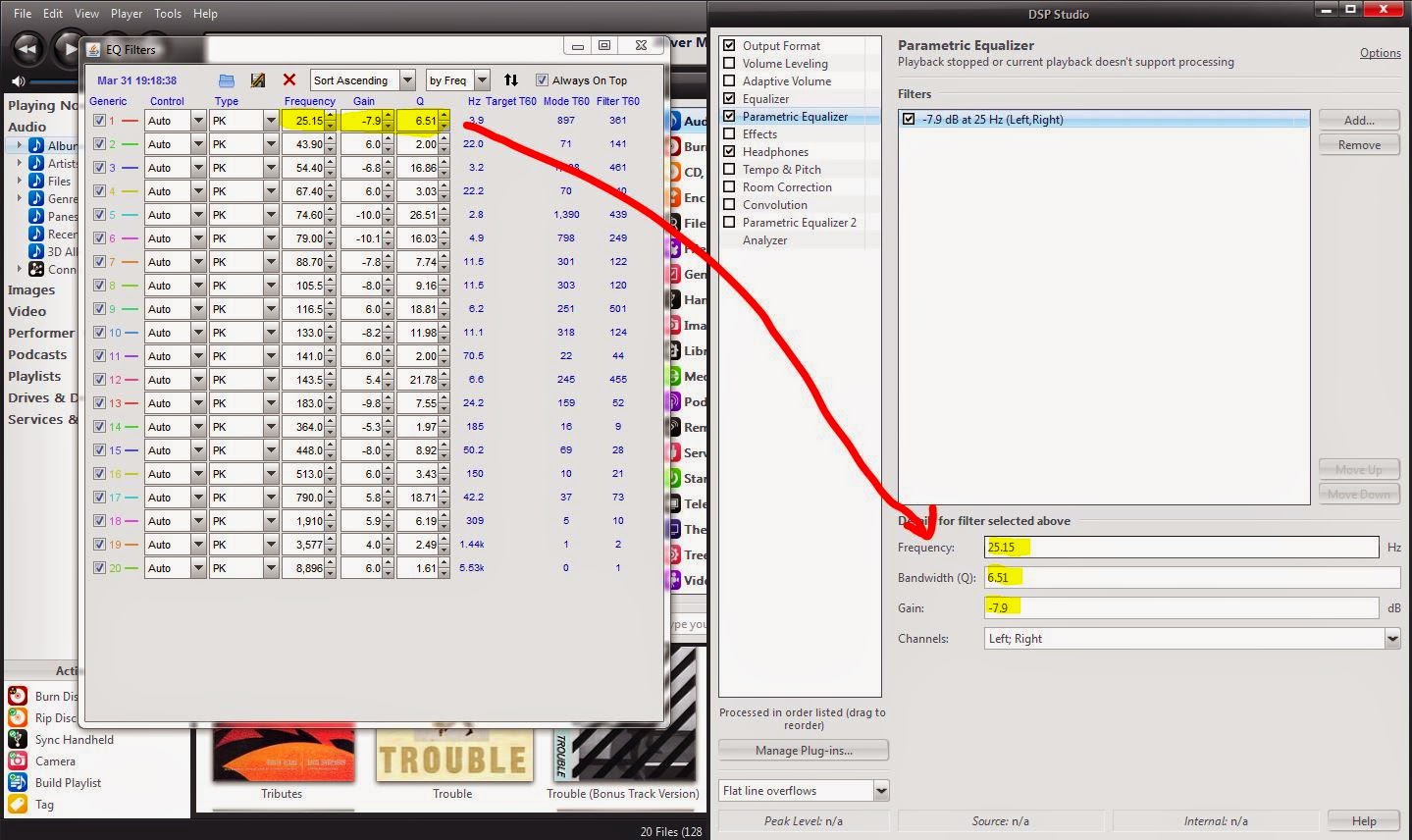
Task: Click the Rip Disc icon
Action: [x=18, y=717]
